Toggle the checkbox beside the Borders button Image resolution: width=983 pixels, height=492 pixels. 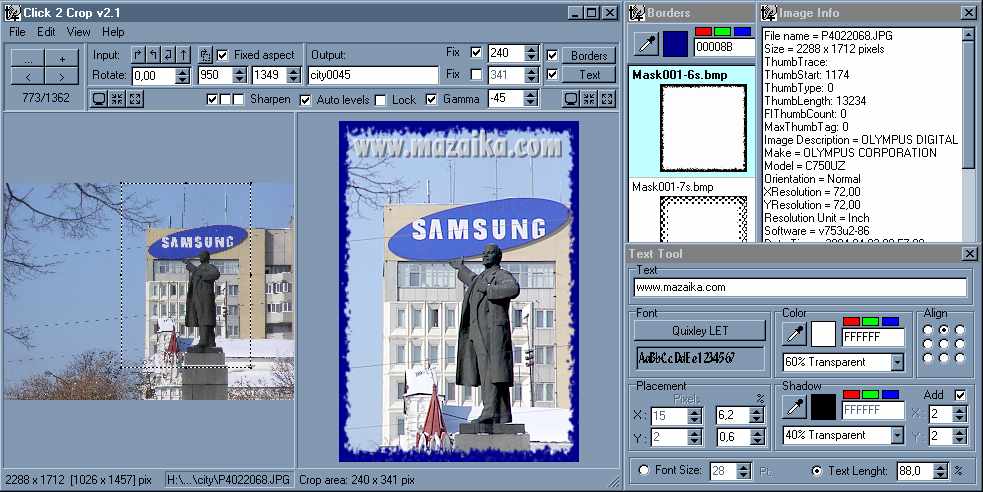tap(552, 55)
